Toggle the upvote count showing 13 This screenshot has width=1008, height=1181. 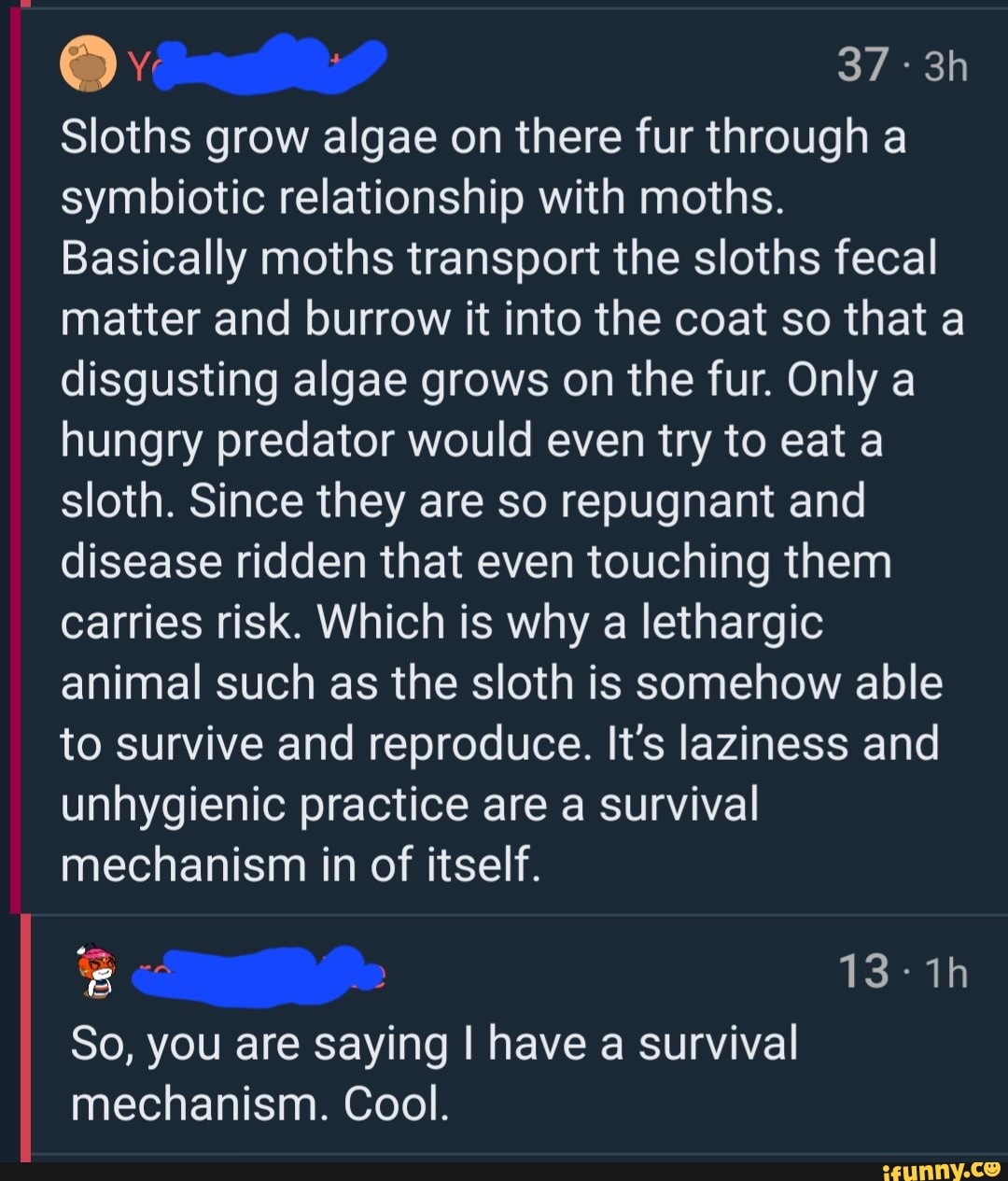[x=867, y=969]
